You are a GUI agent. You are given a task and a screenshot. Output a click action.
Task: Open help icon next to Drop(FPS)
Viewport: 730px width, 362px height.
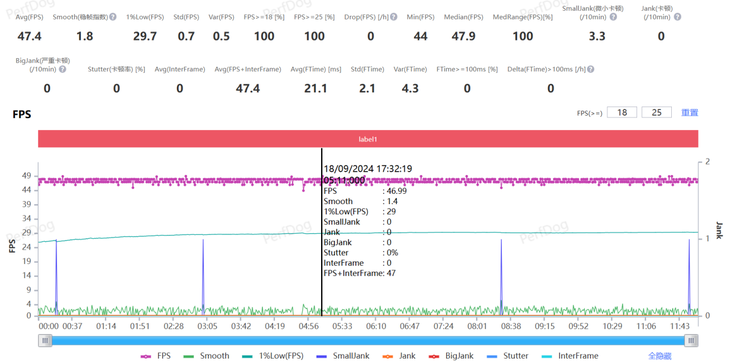pos(394,17)
